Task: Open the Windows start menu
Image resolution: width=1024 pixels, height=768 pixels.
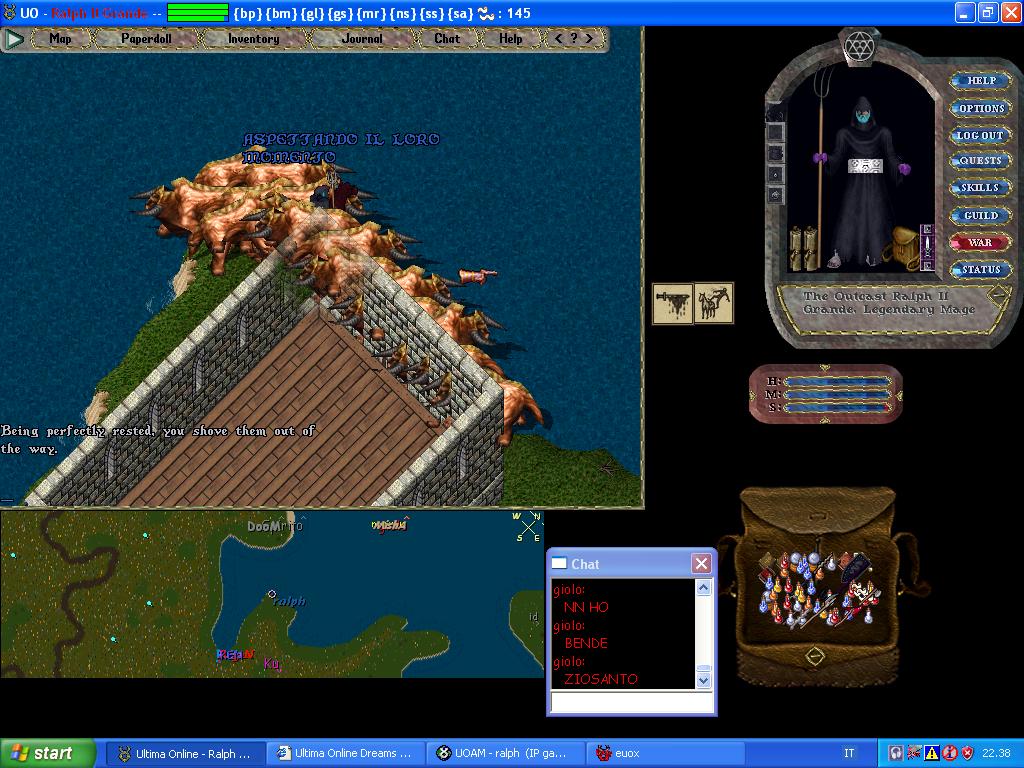Action: (x=47, y=753)
